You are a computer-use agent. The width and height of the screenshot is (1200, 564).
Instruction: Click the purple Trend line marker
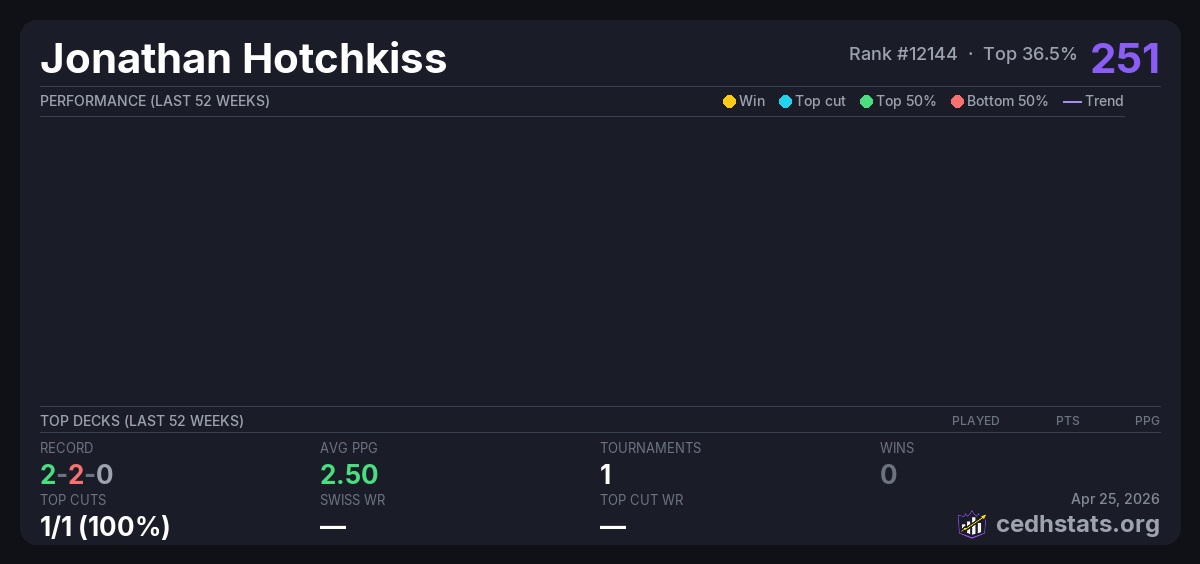click(x=1072, y=101)
